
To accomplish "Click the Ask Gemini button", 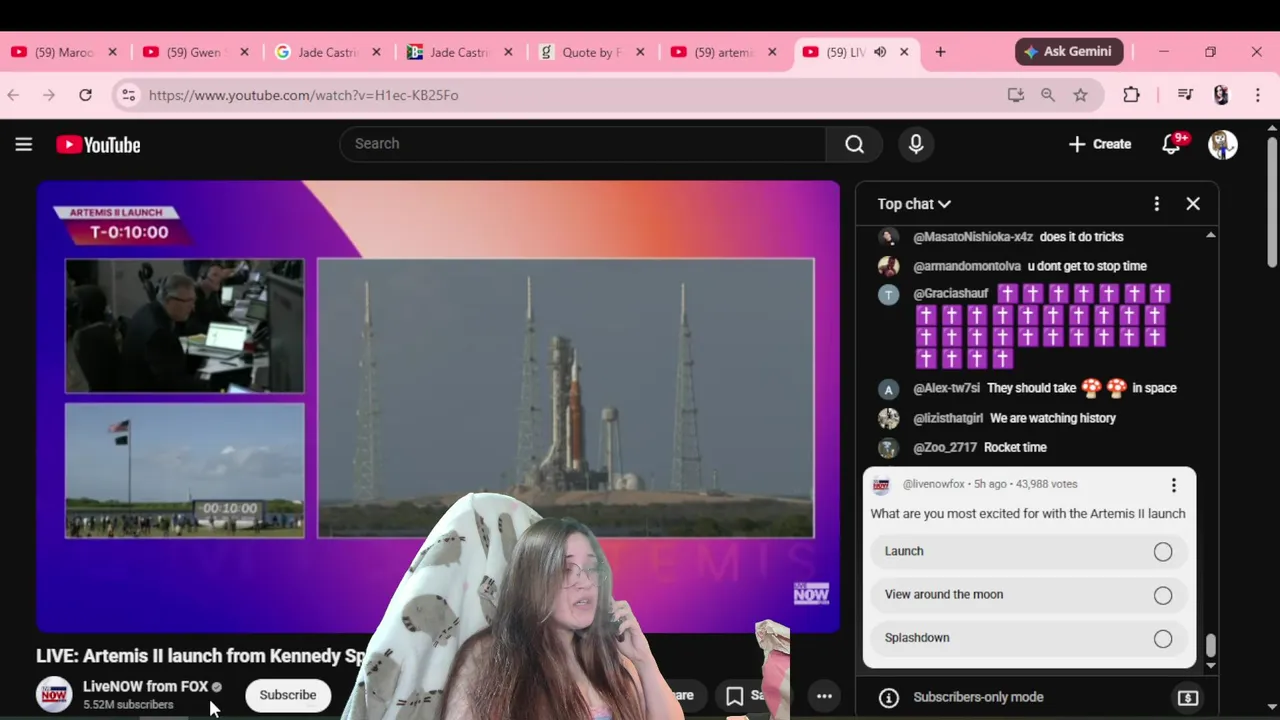I will tap(1069, 52).
